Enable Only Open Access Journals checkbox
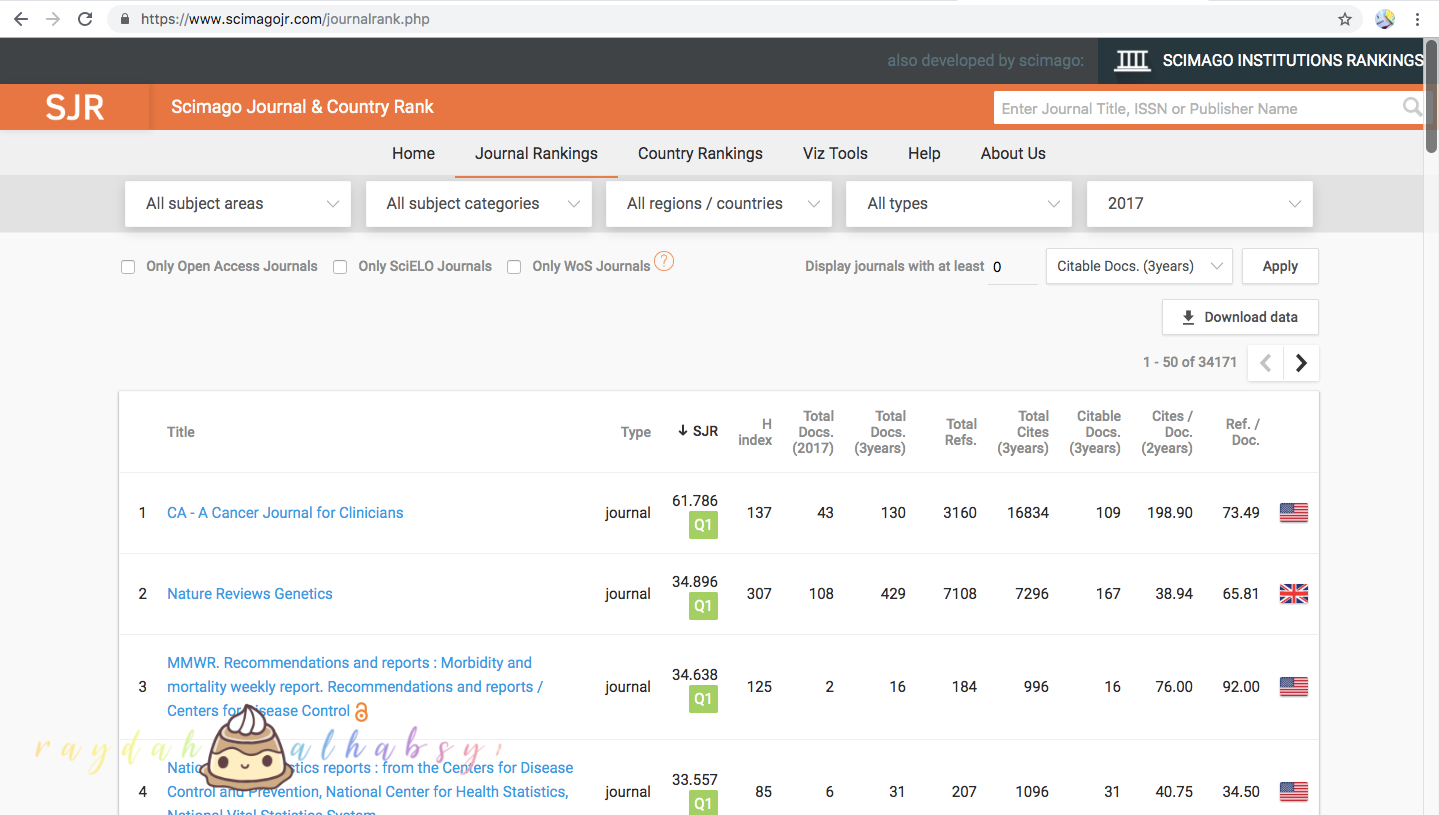The width and height of the screenshot is (1439, 815). (128, 267)
